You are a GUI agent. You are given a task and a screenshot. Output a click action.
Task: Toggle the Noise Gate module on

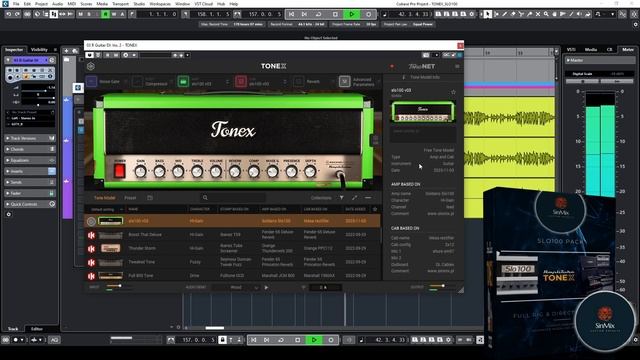(x=92, y=82)
